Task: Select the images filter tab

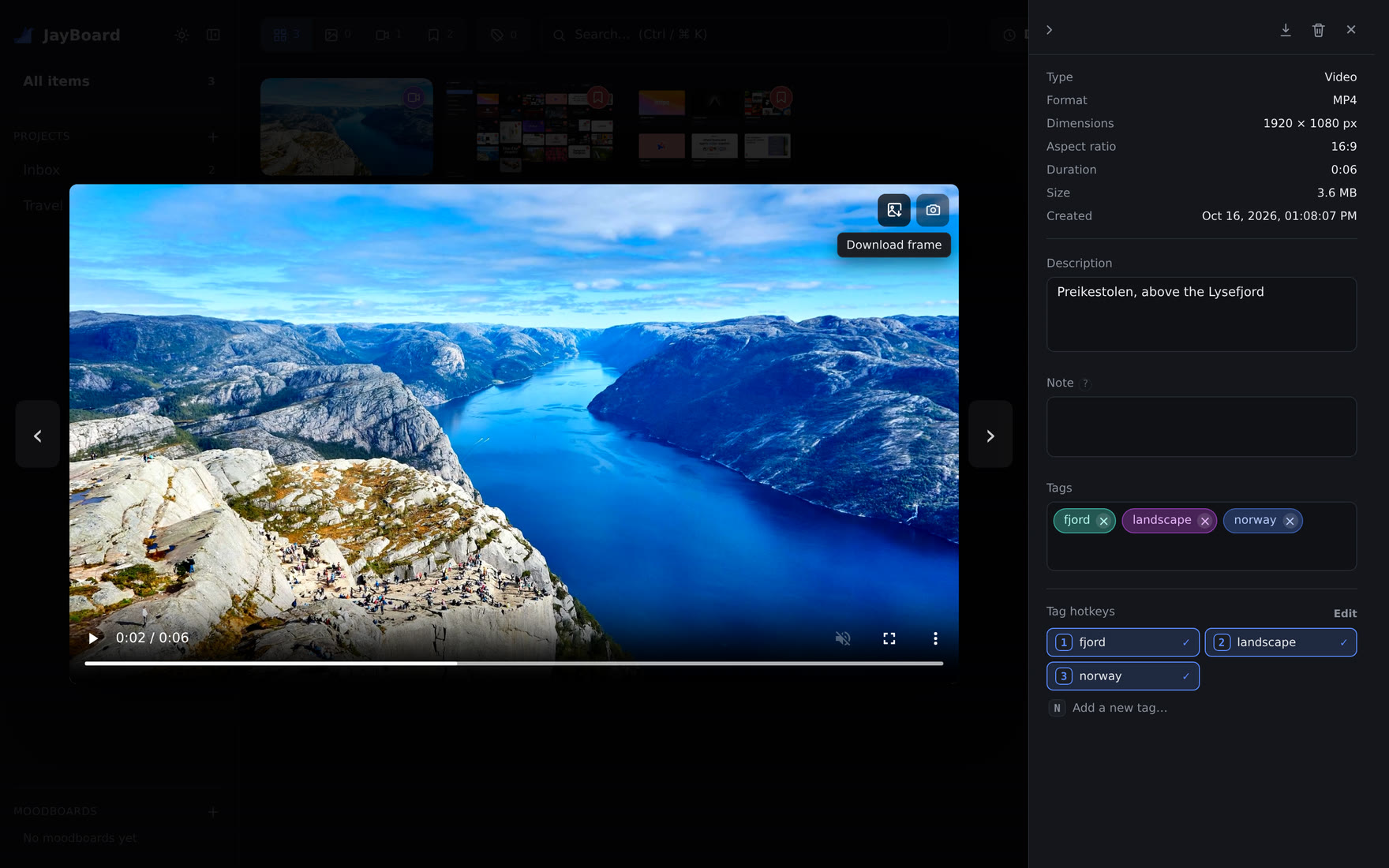Action: tap(338, 35)
